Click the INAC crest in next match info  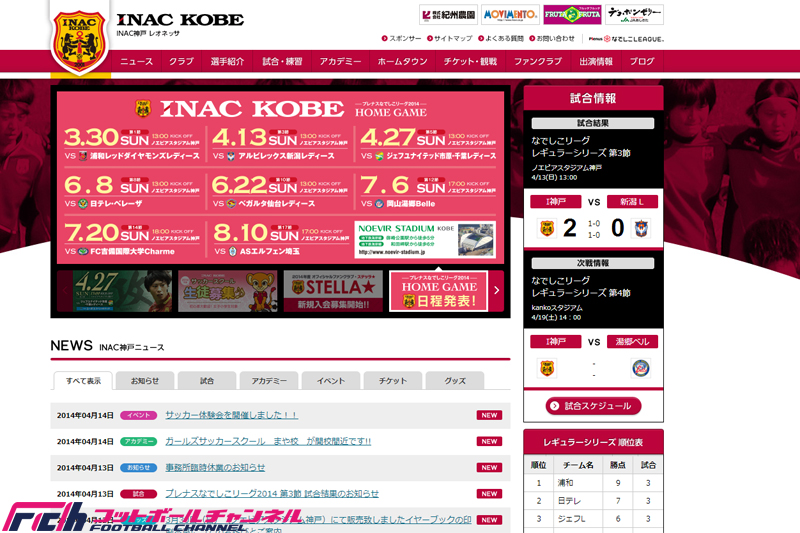click(x=547, y=368)
